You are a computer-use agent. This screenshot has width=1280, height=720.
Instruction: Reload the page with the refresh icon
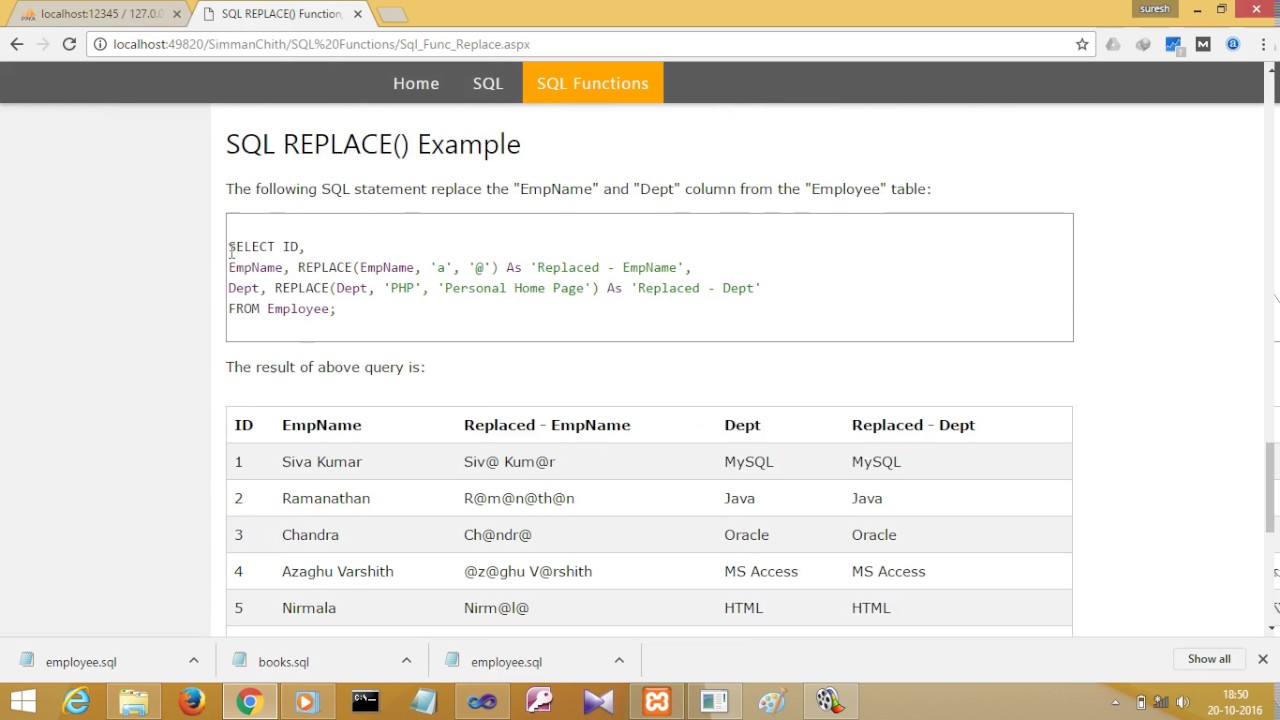pos(69,44)
